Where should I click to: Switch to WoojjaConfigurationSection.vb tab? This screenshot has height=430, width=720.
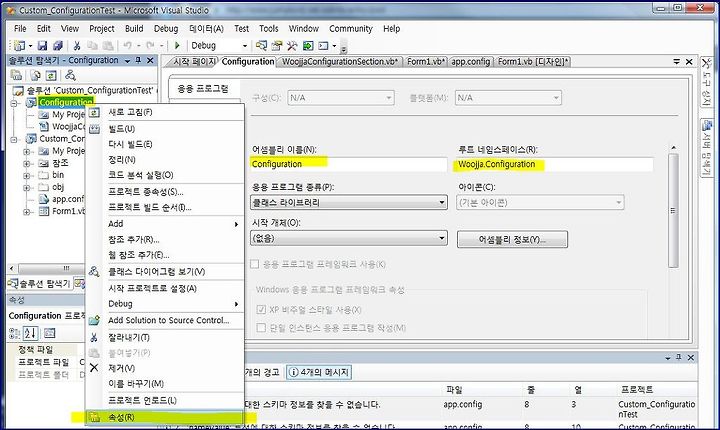pos(340,62)
